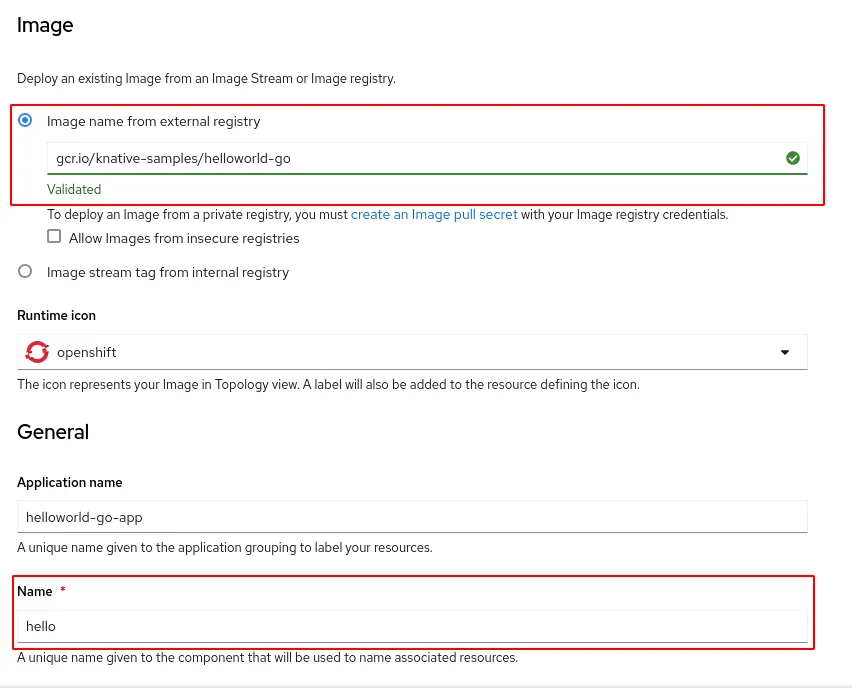
Task: Enable Allow Images from insecure registries checkbox
Action: tap(54, 238)
